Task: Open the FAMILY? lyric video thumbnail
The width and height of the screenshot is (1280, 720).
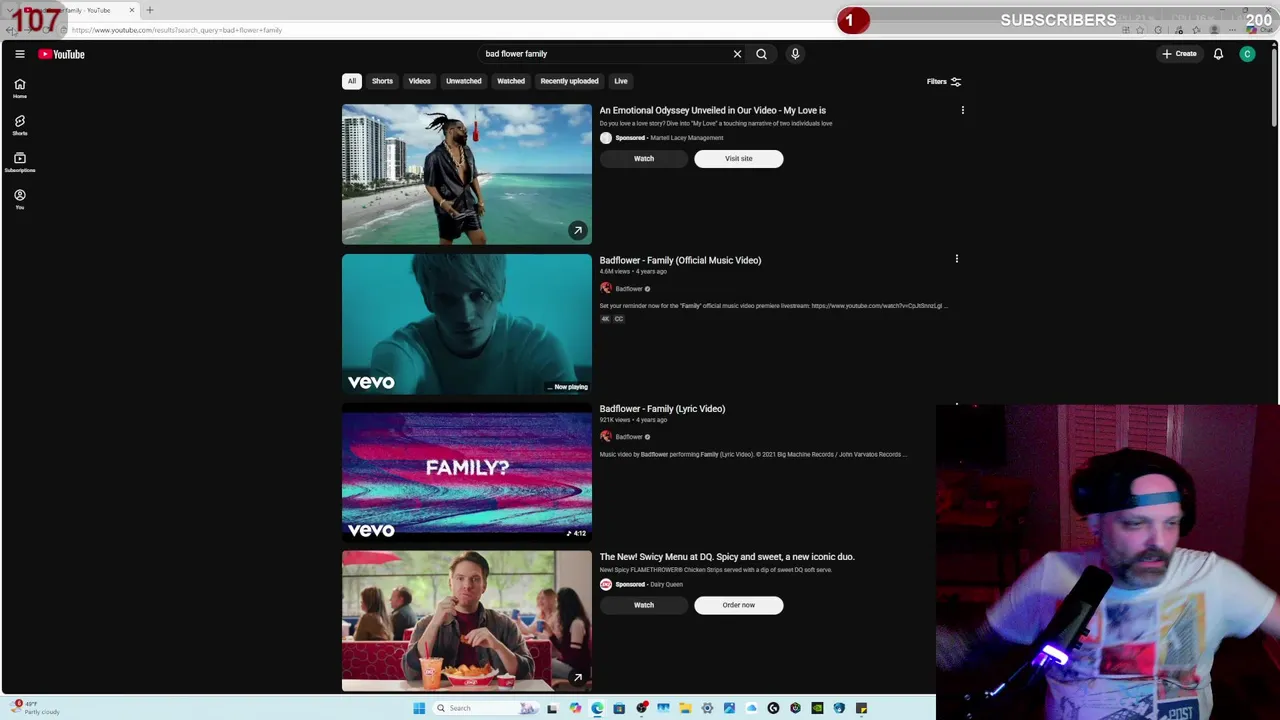Action: coord(466,472)
